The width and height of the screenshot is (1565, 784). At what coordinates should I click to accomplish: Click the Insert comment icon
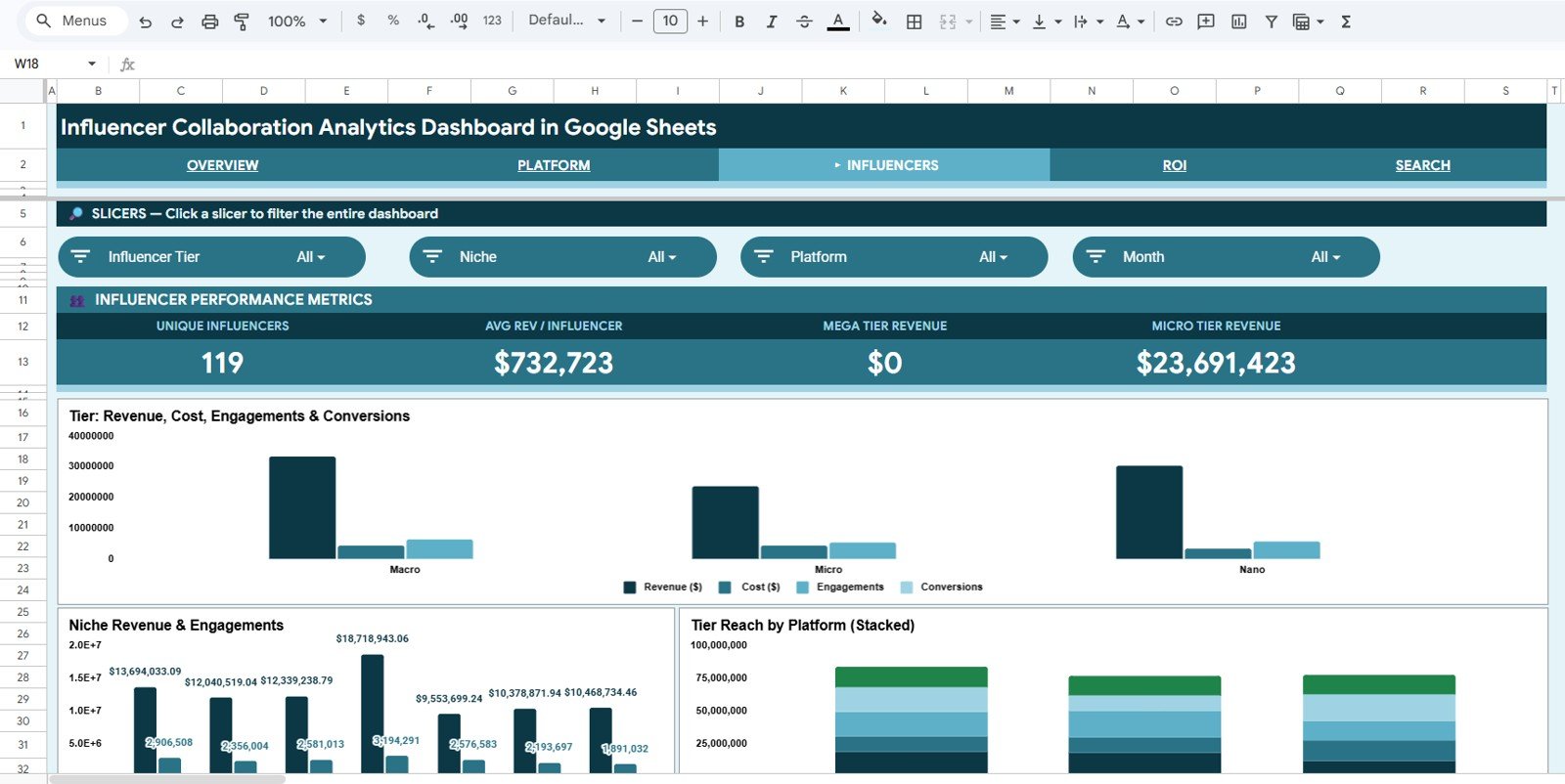(x=1206, y=22)
